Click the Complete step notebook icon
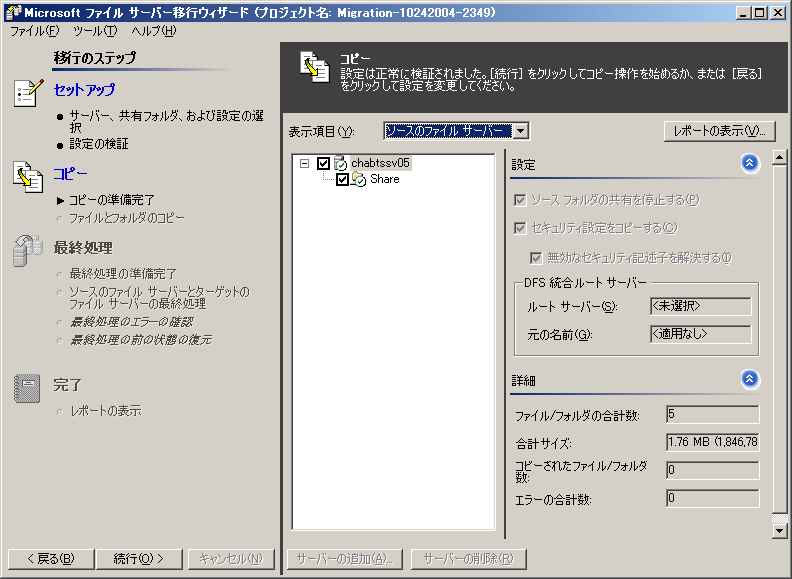The image size is (792, 579). 27,388
